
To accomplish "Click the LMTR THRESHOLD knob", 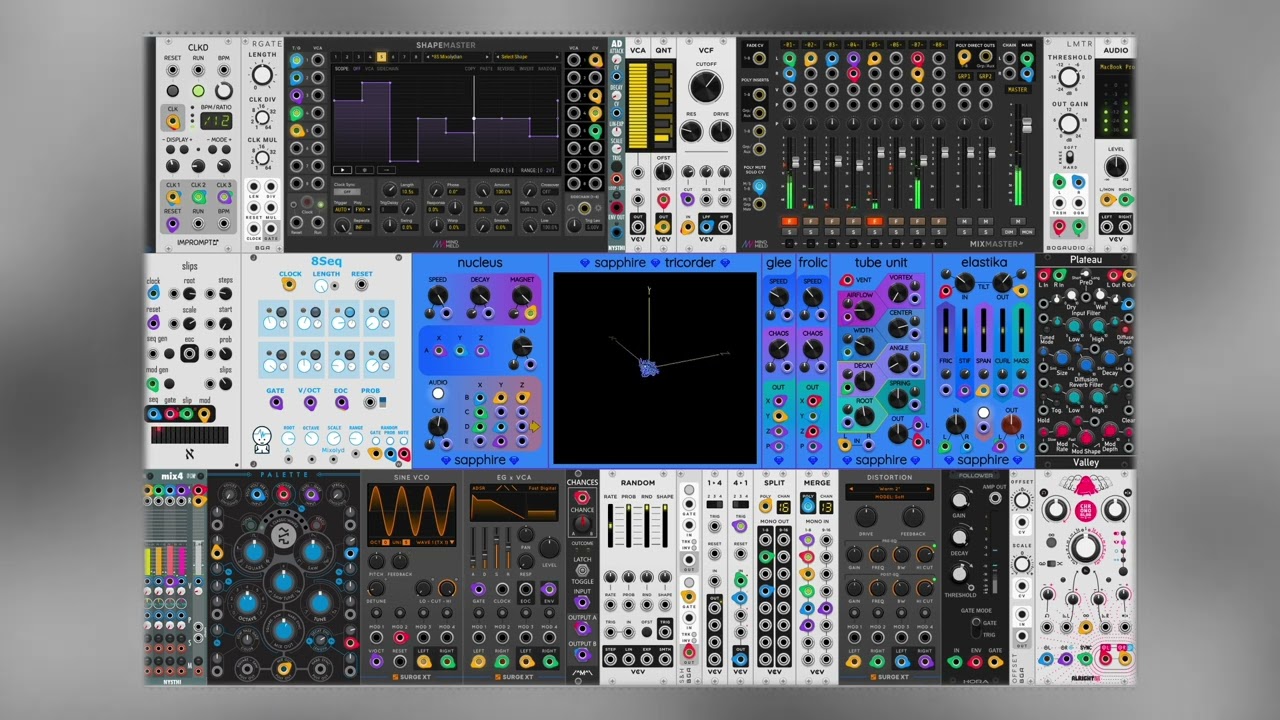I will tap(1069, 77).
